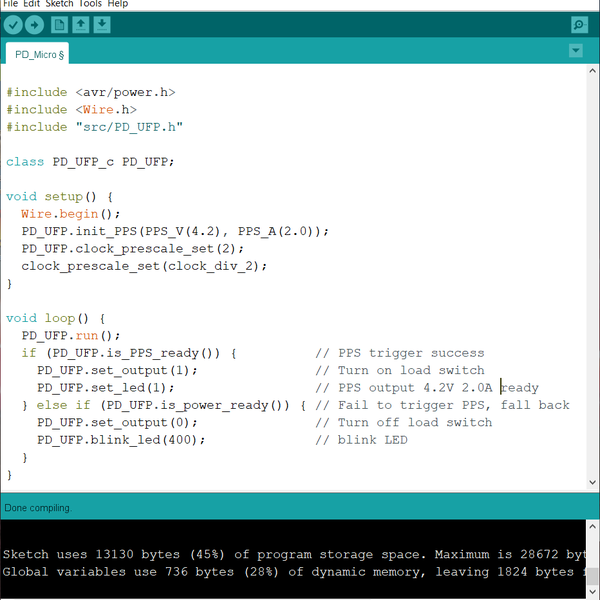Click the 'PD_UFP.run();' line

pyautogui.click(x=71, y=336)
